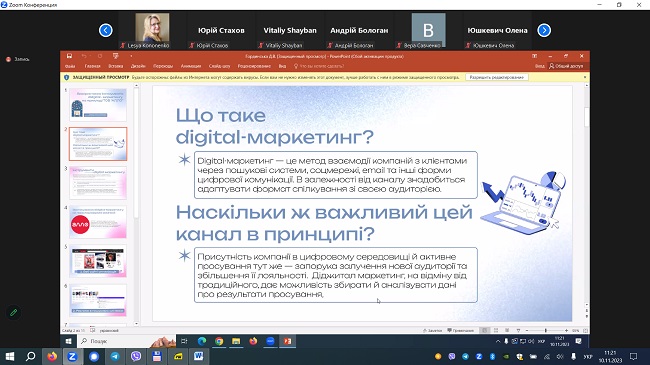Click Chrome icon in shared-screen taskbar
The width and height of the screenshot is (650, 365).
(x=219, y=341)
